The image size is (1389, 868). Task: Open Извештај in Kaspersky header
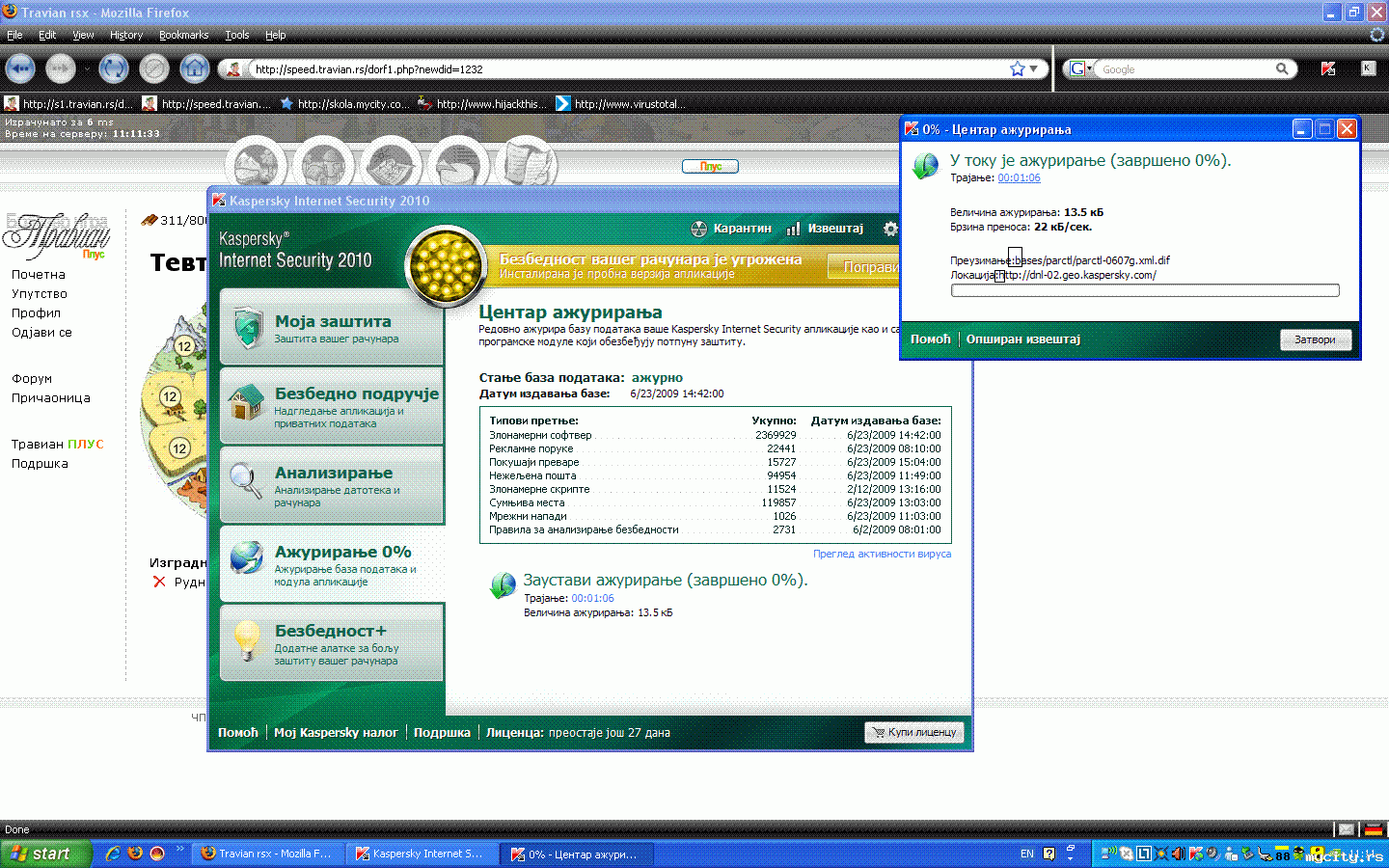[826, 229]
